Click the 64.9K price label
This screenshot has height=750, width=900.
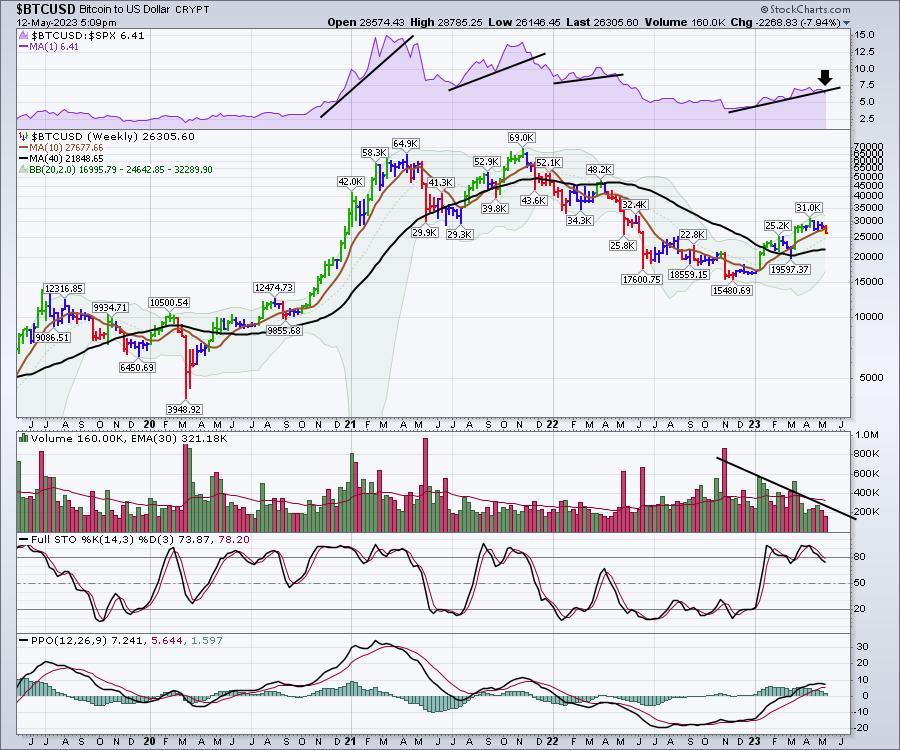click(x=405, y=144)
